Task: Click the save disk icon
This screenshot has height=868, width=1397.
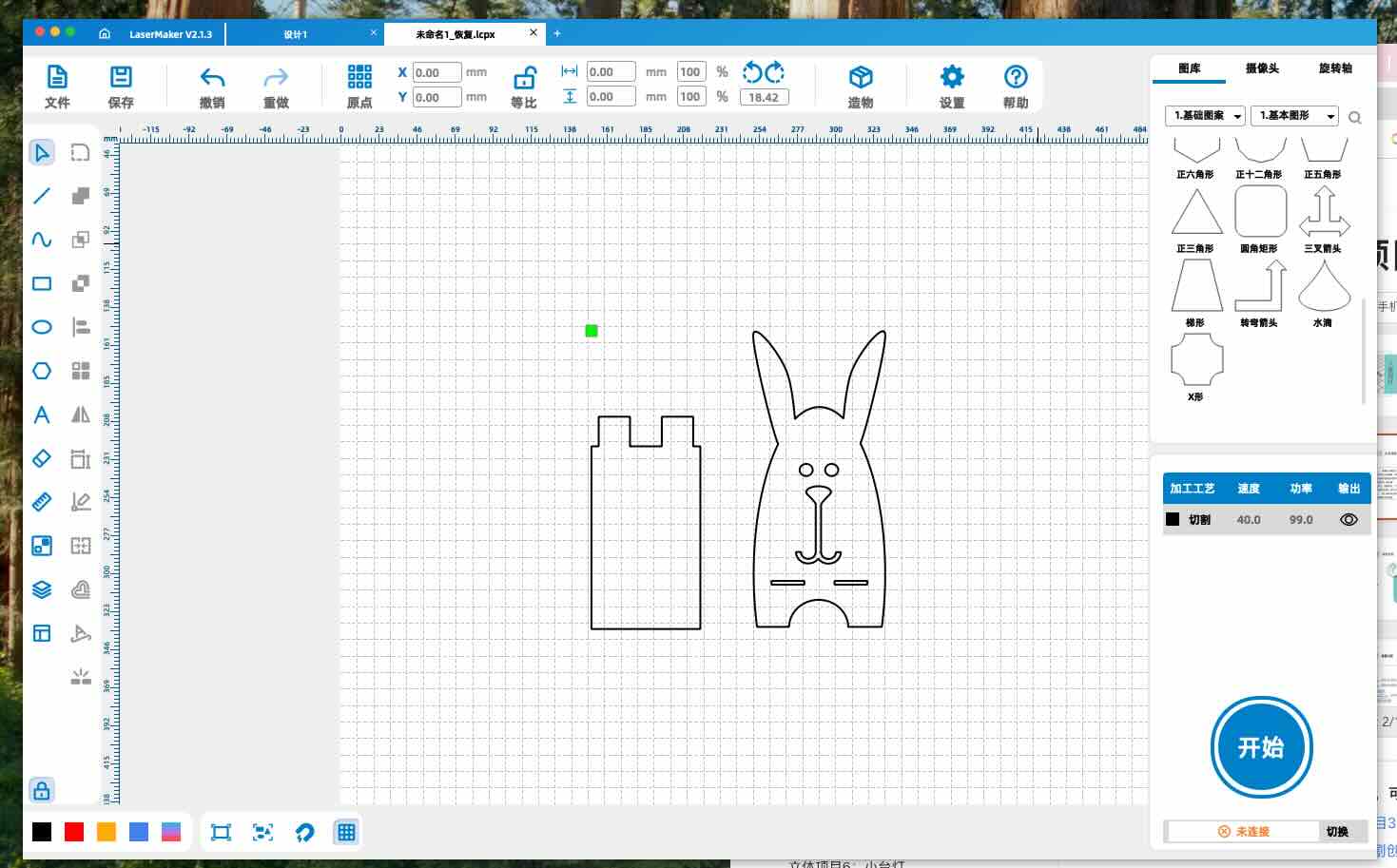Action: (x=121, y=78)
